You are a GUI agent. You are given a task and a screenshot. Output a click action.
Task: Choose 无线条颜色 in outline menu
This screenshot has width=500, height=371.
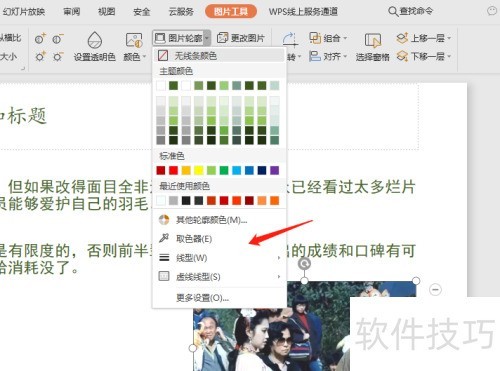[x=220, y=55]
